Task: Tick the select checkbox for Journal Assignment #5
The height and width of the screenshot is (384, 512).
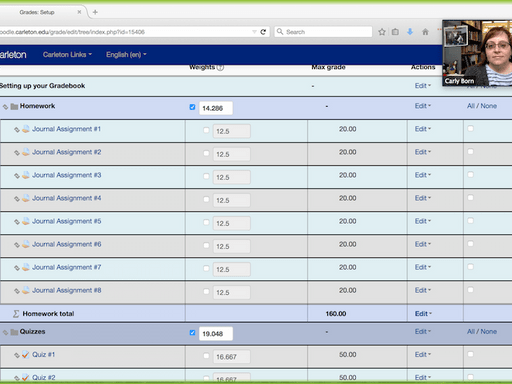Action: (470, 221)
